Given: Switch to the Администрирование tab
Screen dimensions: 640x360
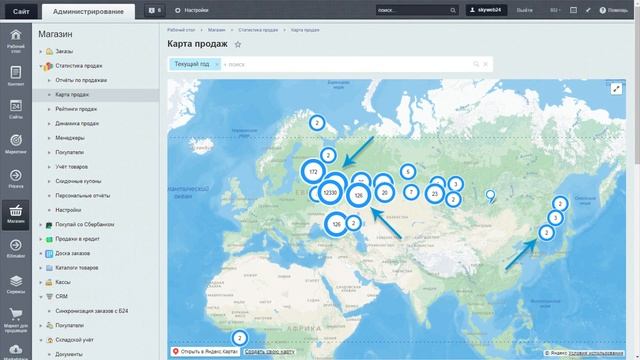Looking at the screenshot, I should pyautogui.click(x=88, y=11).
